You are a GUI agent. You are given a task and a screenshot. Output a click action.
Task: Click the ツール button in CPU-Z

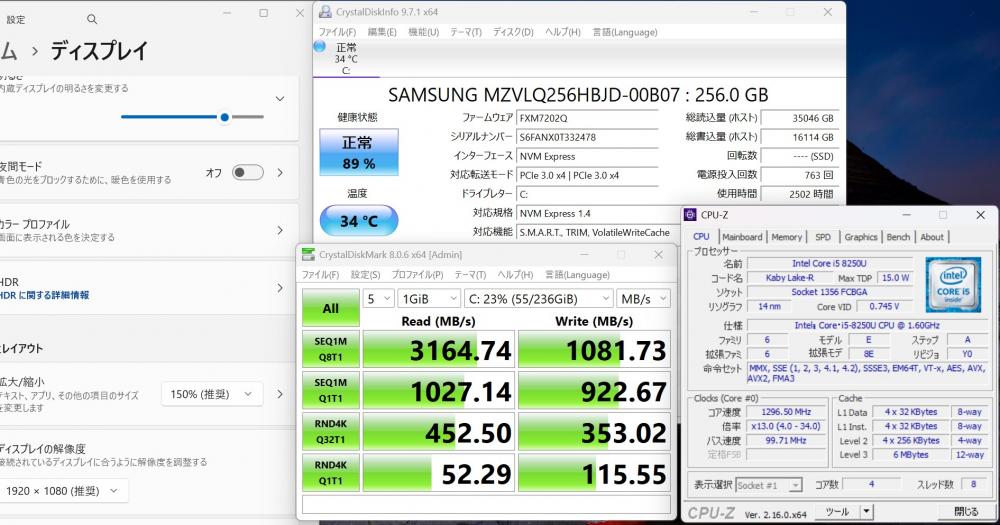pos(837,511)
